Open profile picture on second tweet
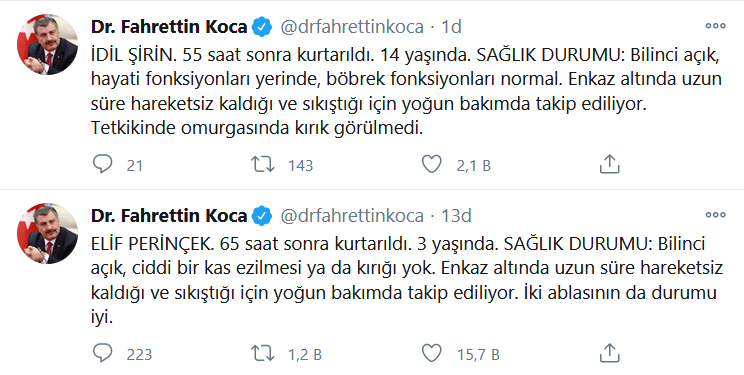This screenshot has height=375, width=744. click(x=47, y=233)
